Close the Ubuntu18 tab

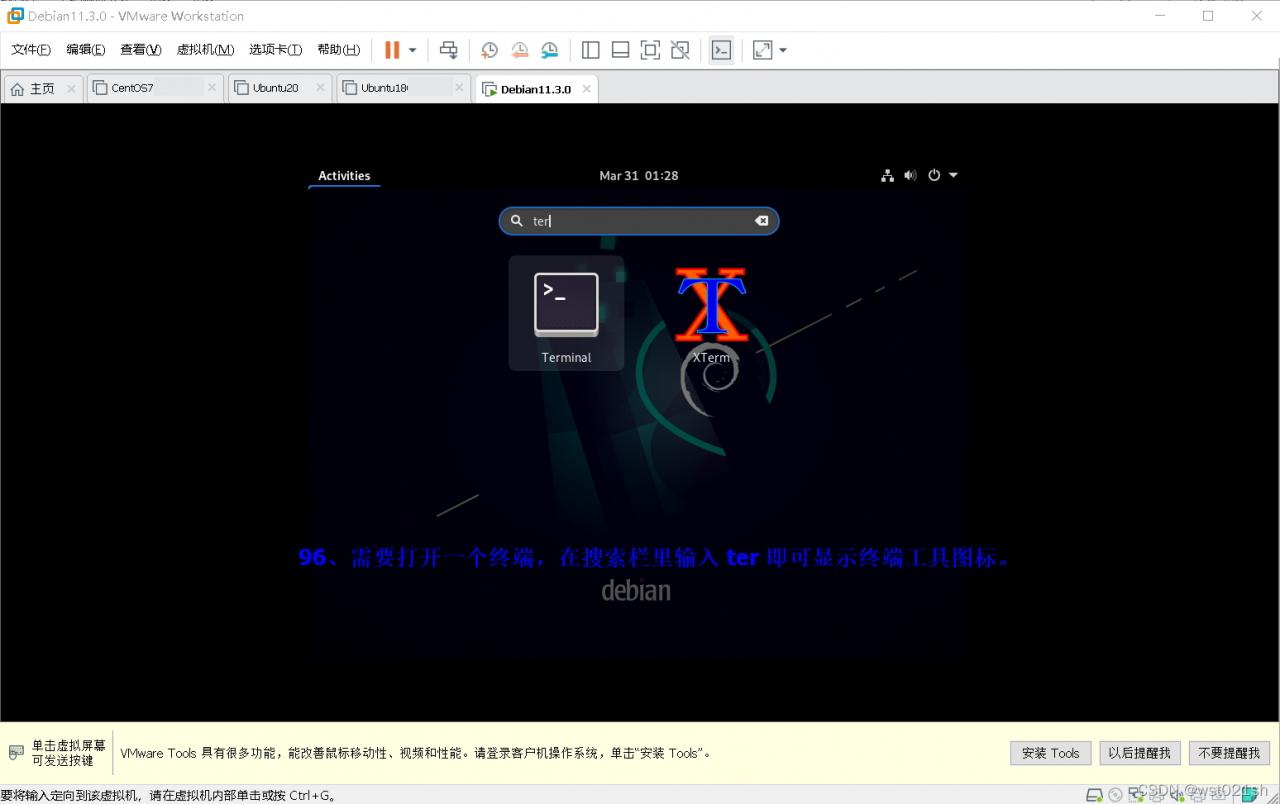click(459, 88)
